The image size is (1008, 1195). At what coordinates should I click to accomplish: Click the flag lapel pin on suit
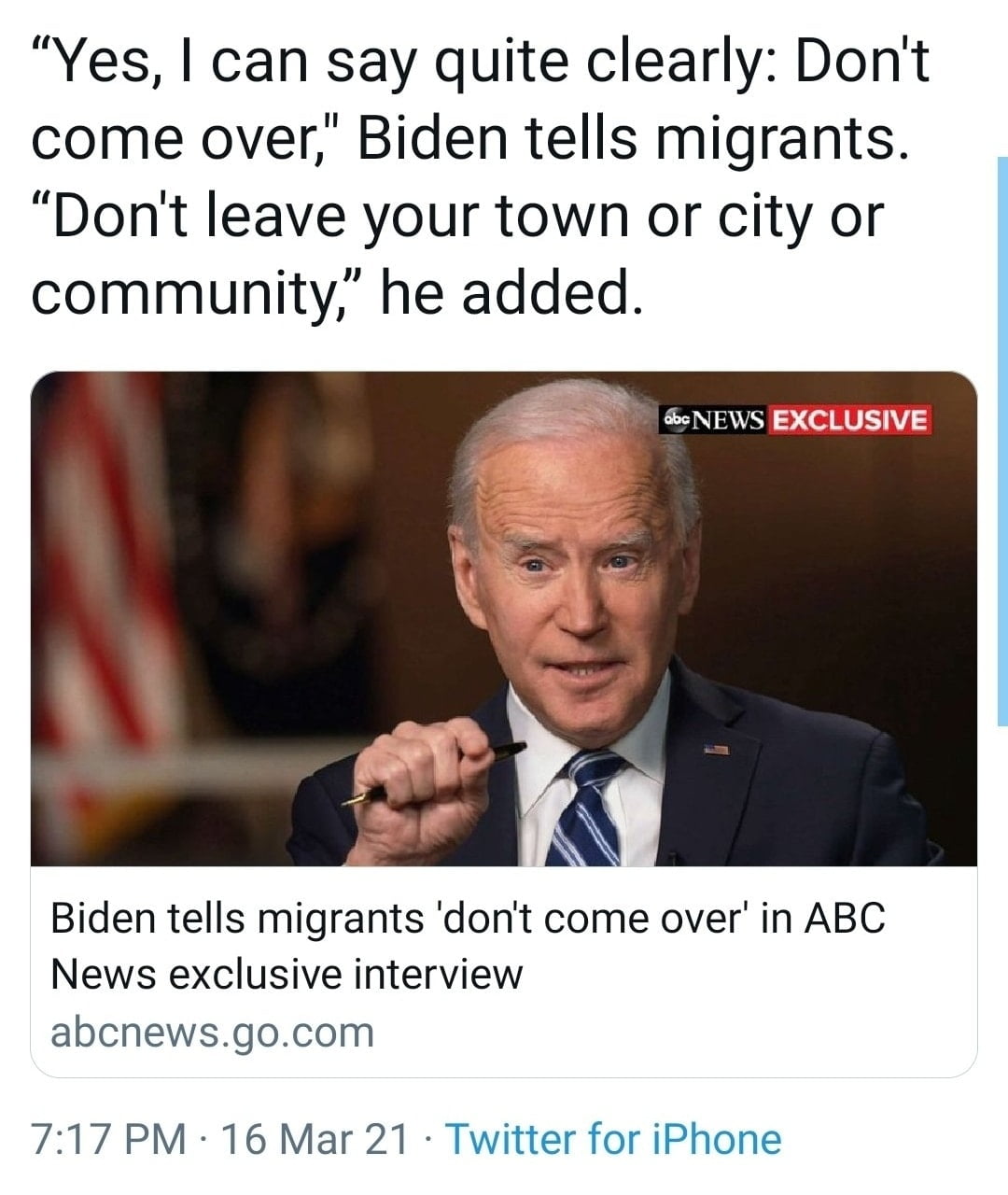[x=716, y=750]
